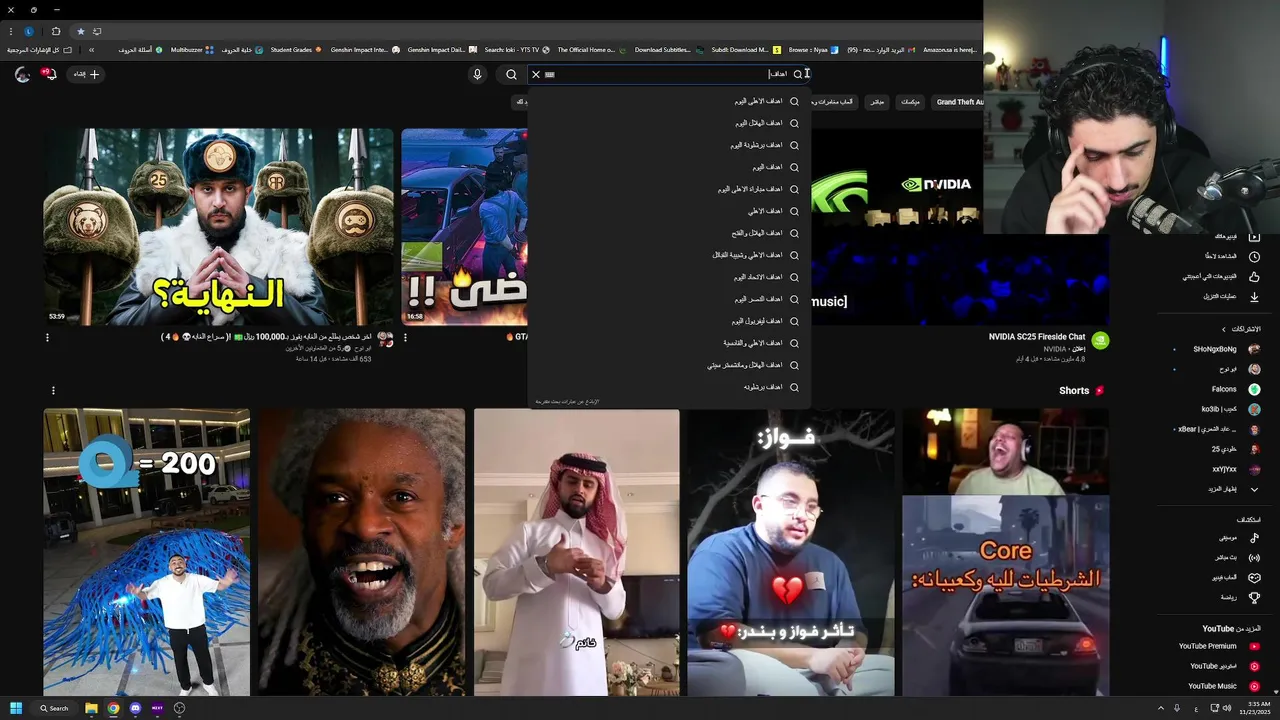The image size is (1280, 720).
Task: Open the Short captioned تأثر فواز و بندر
Action: click(x=791, y=552)
